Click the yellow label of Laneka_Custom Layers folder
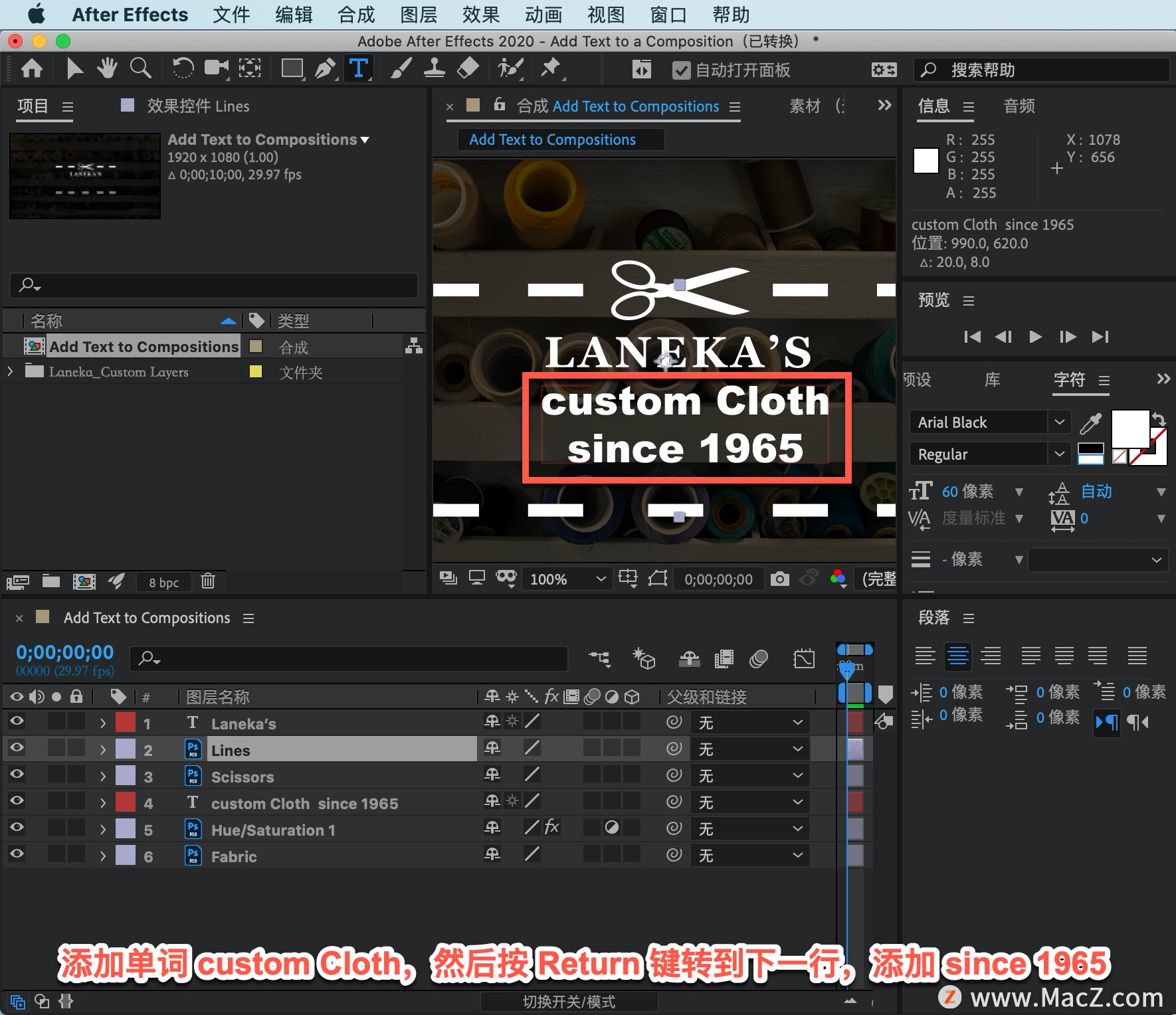The height and width of the screenshot is (1015, 1176). pyautogui.click(x=256, y=371)
